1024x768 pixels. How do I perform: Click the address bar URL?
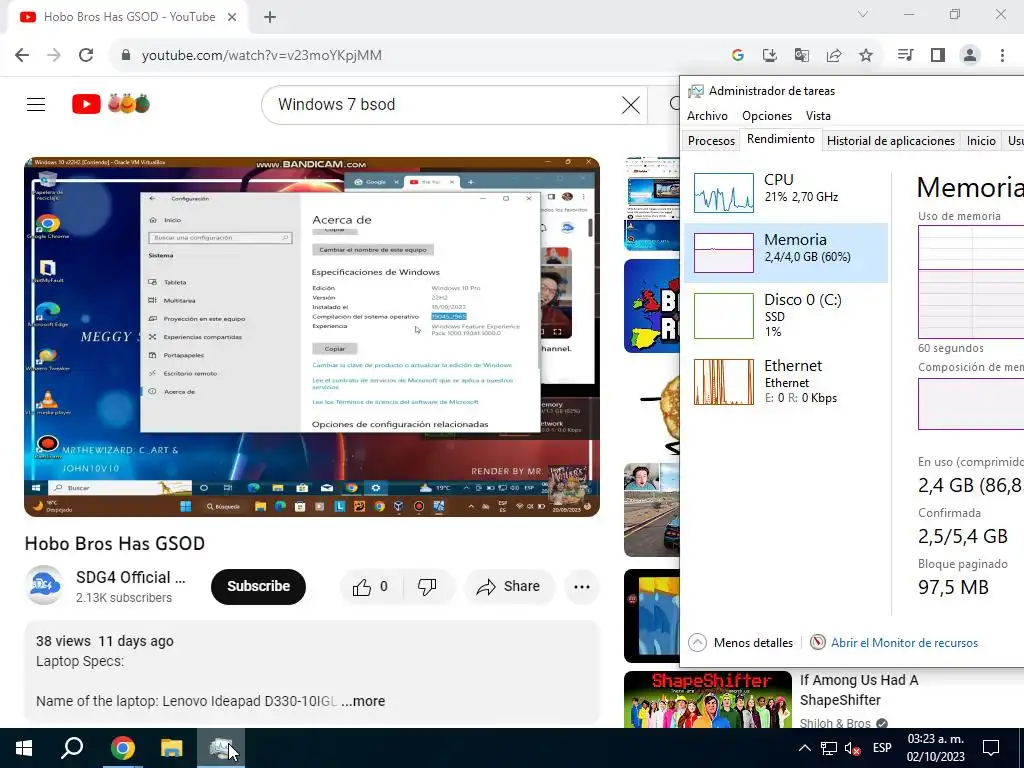pyautogui.click(x=261, y=55)
